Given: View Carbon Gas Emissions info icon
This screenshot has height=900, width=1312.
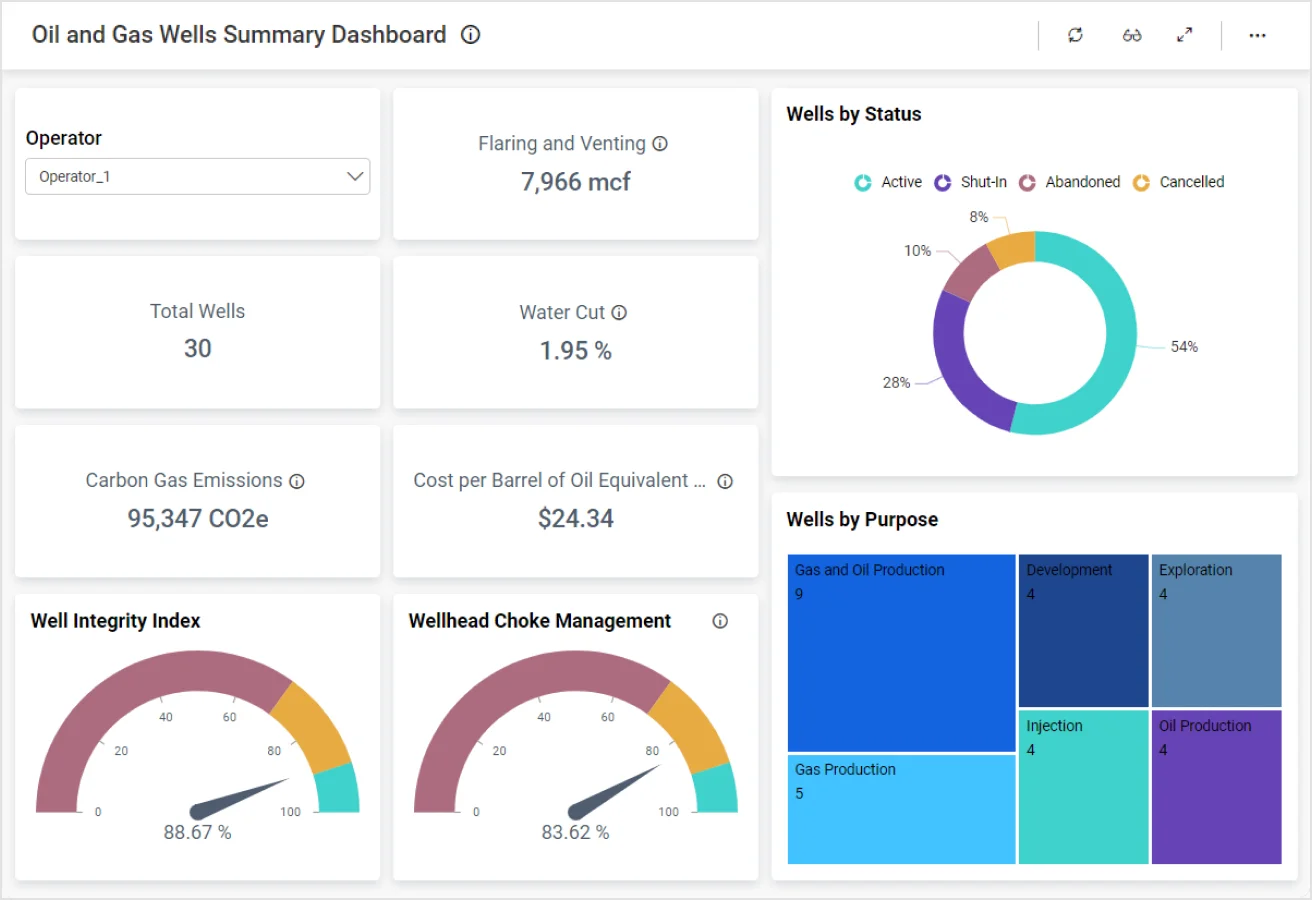Looking at the screenshot, I should pyautogui.click(x=297, y=481).
